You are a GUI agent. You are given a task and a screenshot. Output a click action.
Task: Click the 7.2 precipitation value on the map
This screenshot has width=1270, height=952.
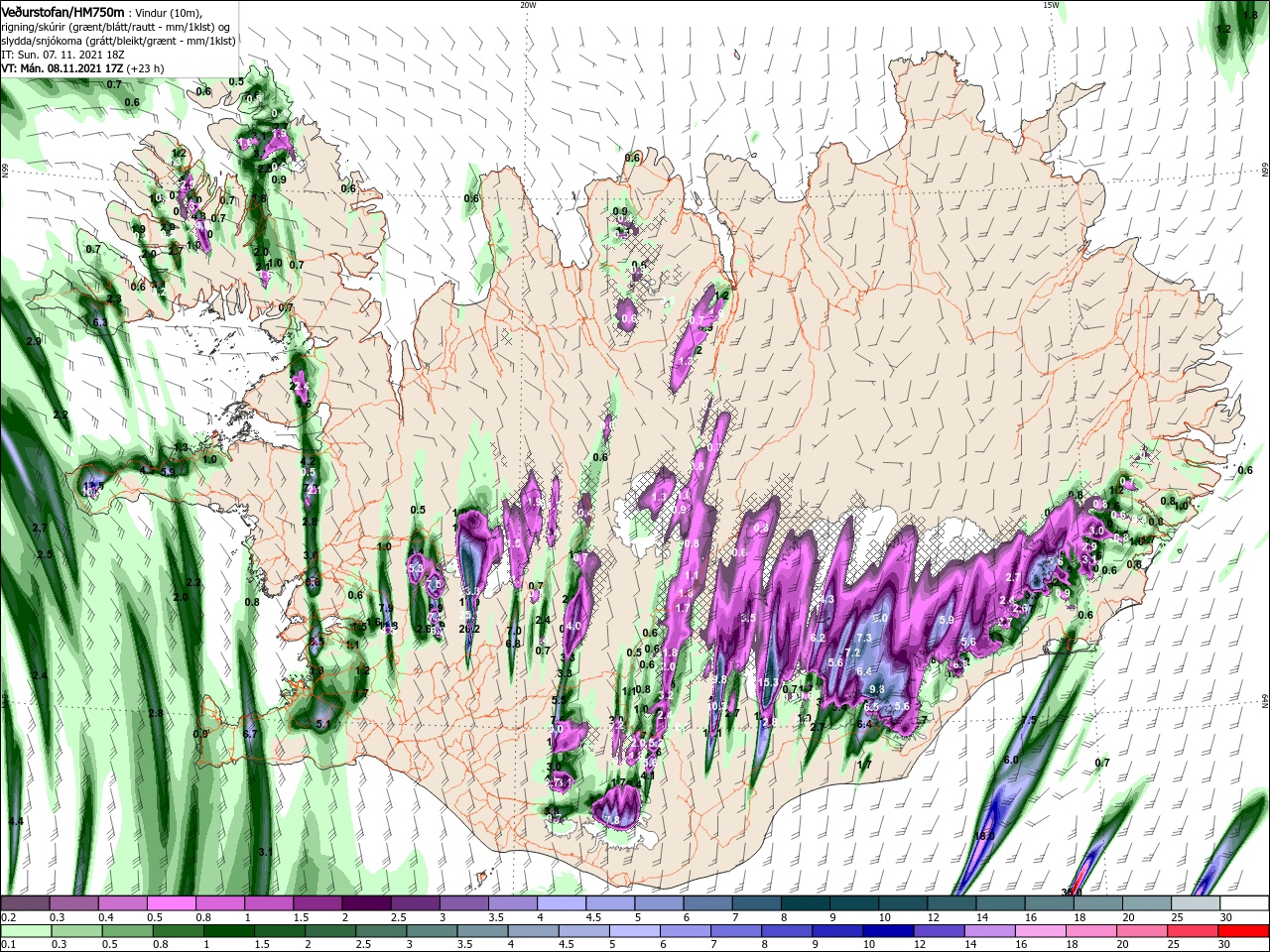pyautogui.click(x=851, y=652)
